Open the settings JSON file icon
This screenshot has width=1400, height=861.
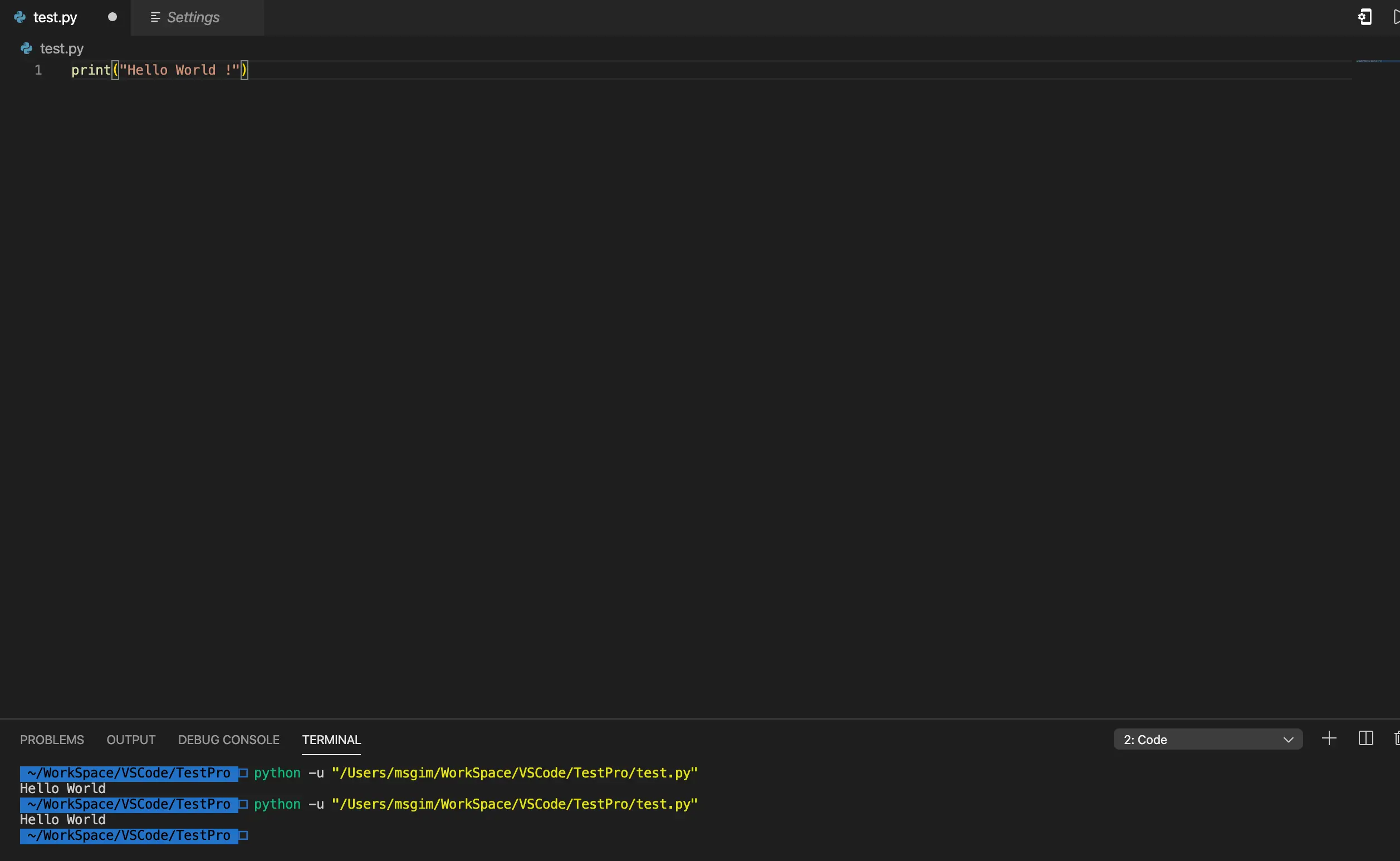pos(1364,17)
